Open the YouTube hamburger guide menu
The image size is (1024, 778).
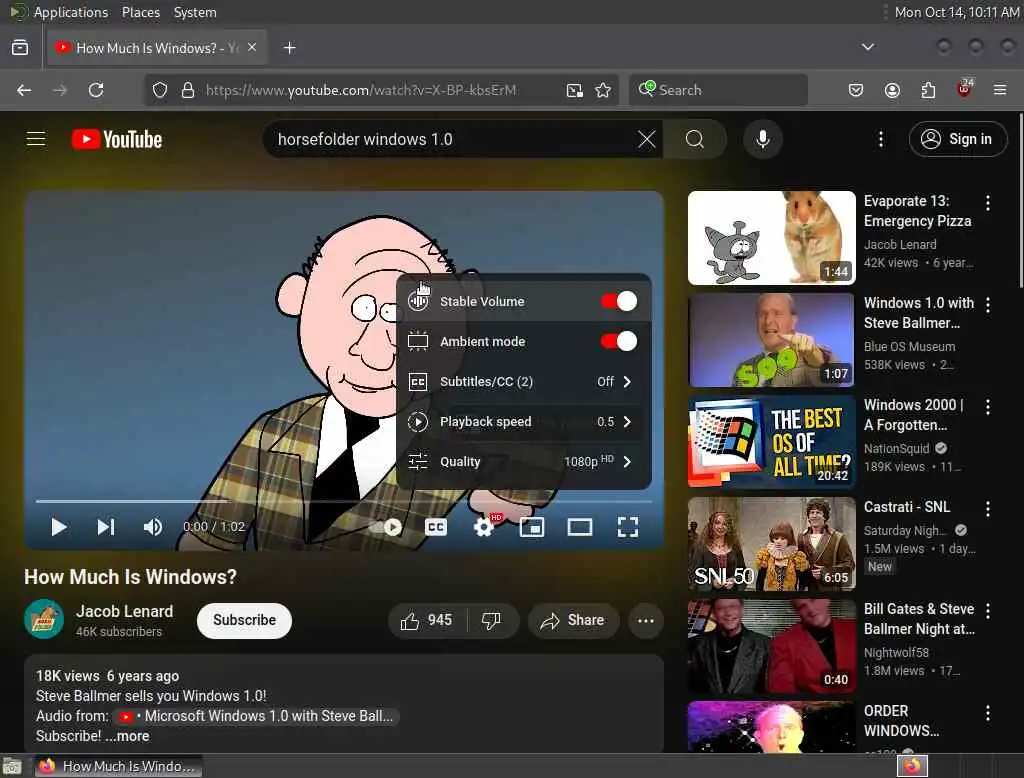(36, 139)
